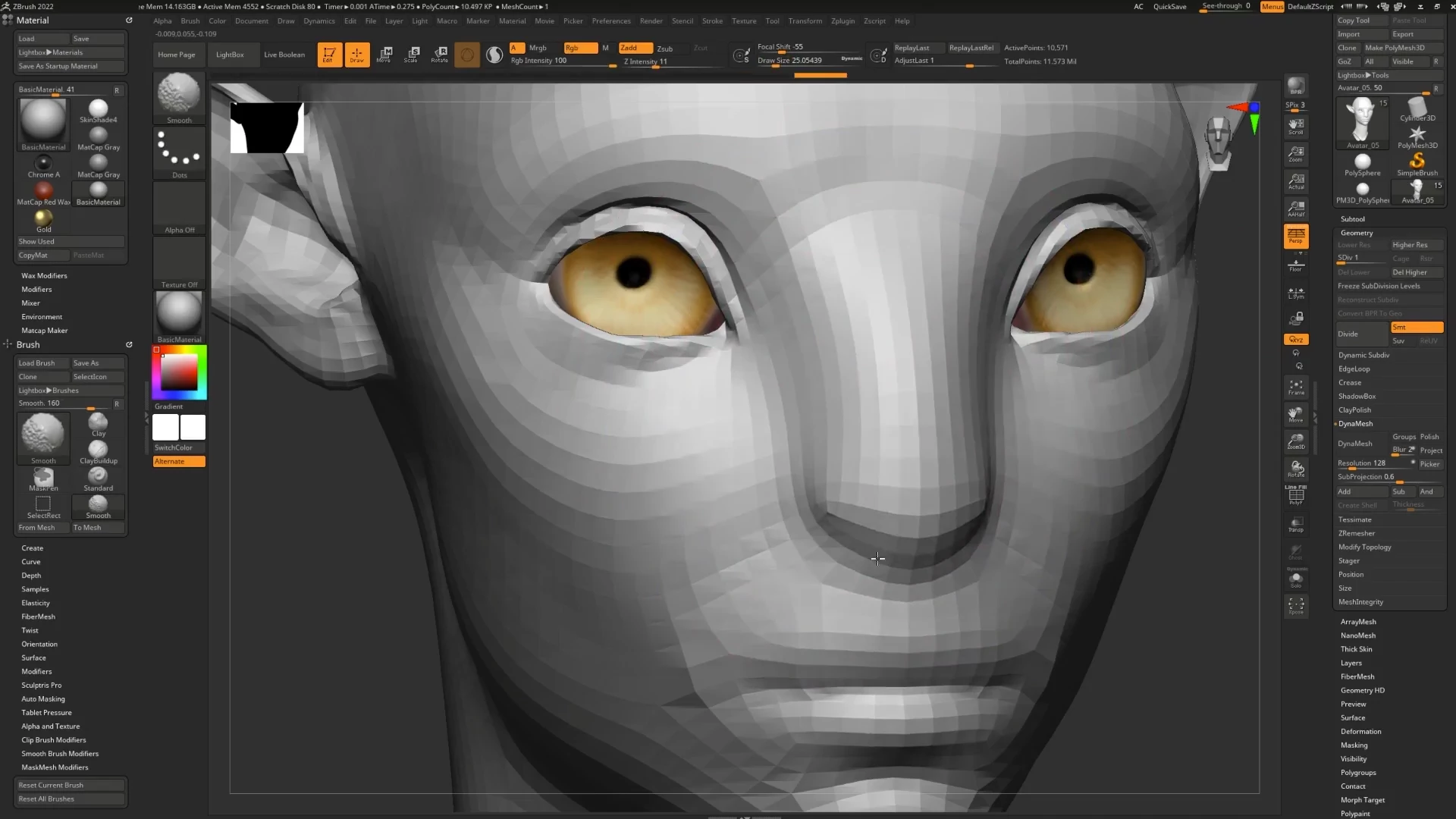Click Reset All Brushes
1456x819 pixels.
[x=70, y=799]
